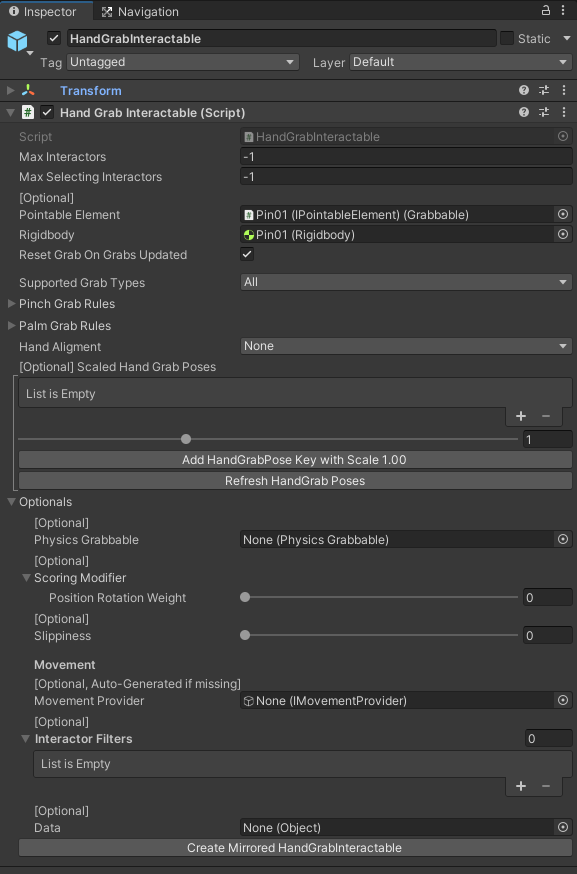Collapse the Optionals section

point(11,502)
